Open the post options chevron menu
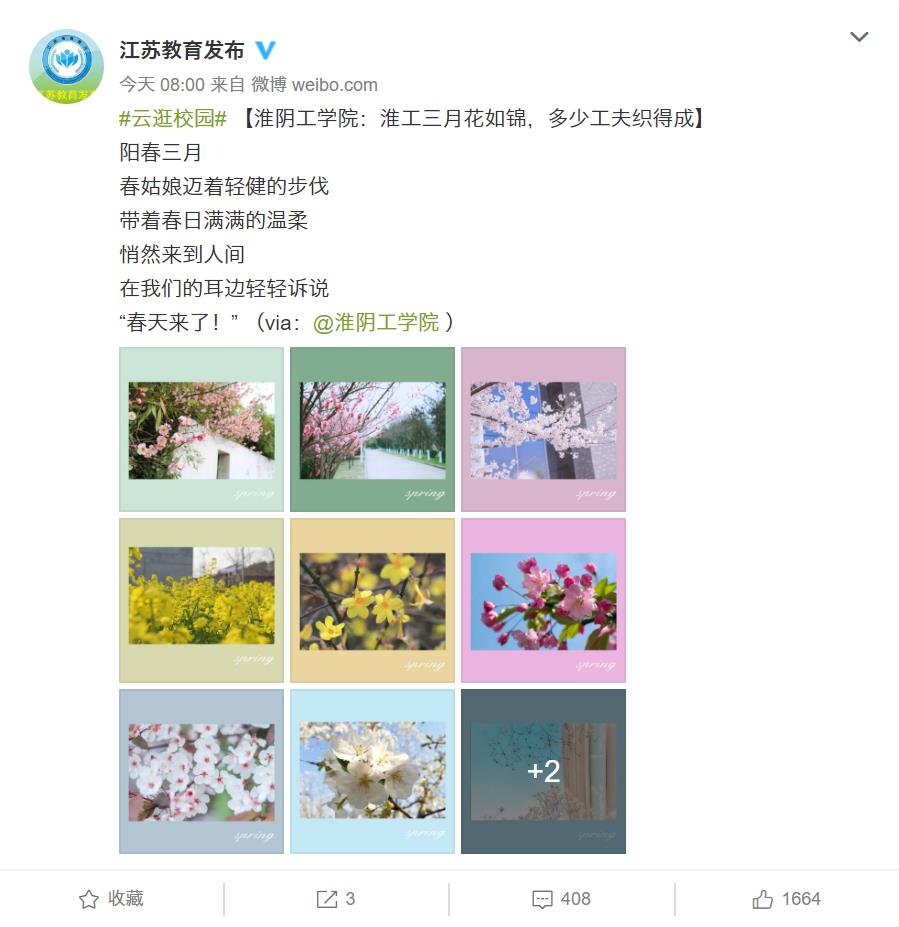 [x=859, y=37]
